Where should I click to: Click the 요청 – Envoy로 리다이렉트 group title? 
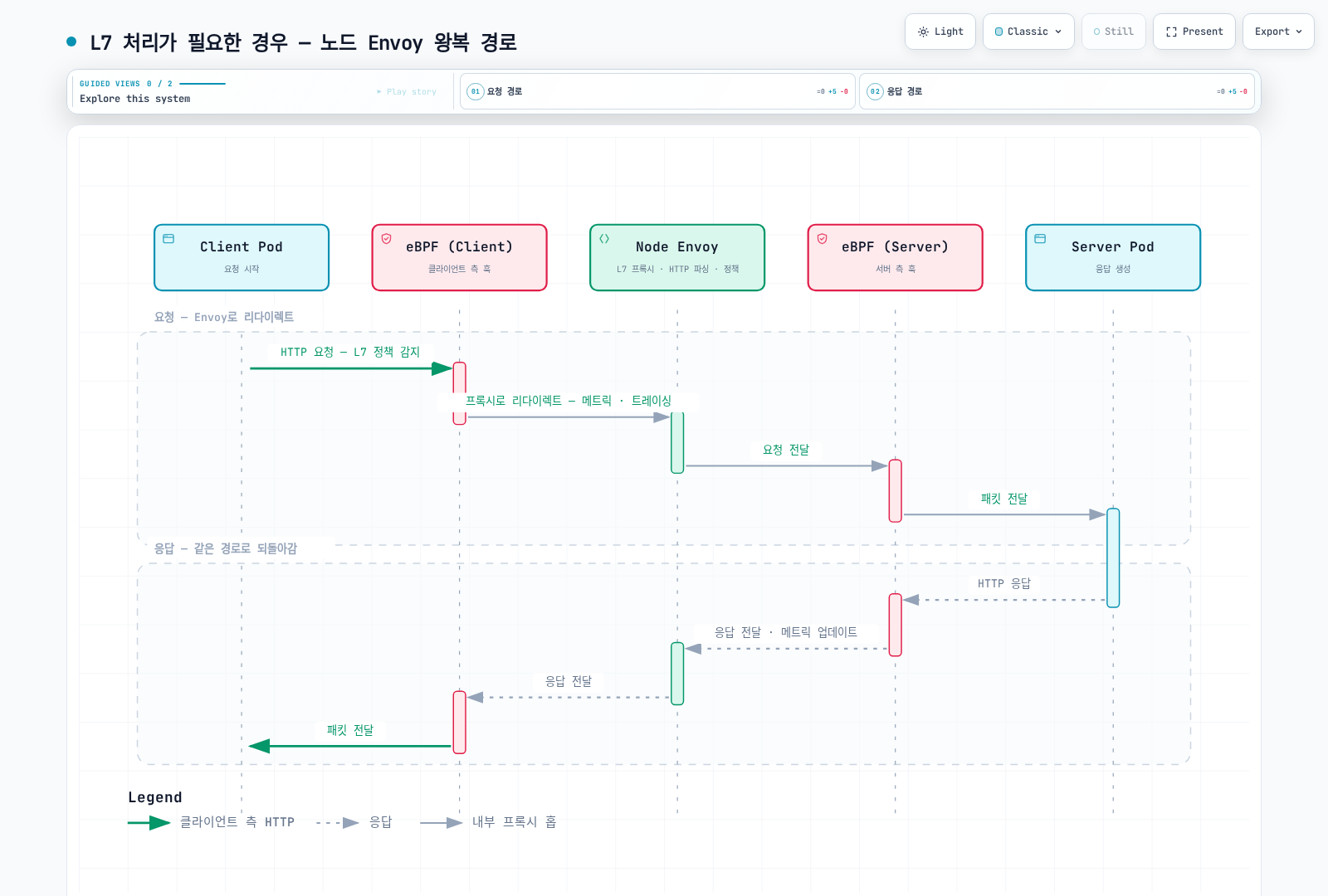pos(224,317)
